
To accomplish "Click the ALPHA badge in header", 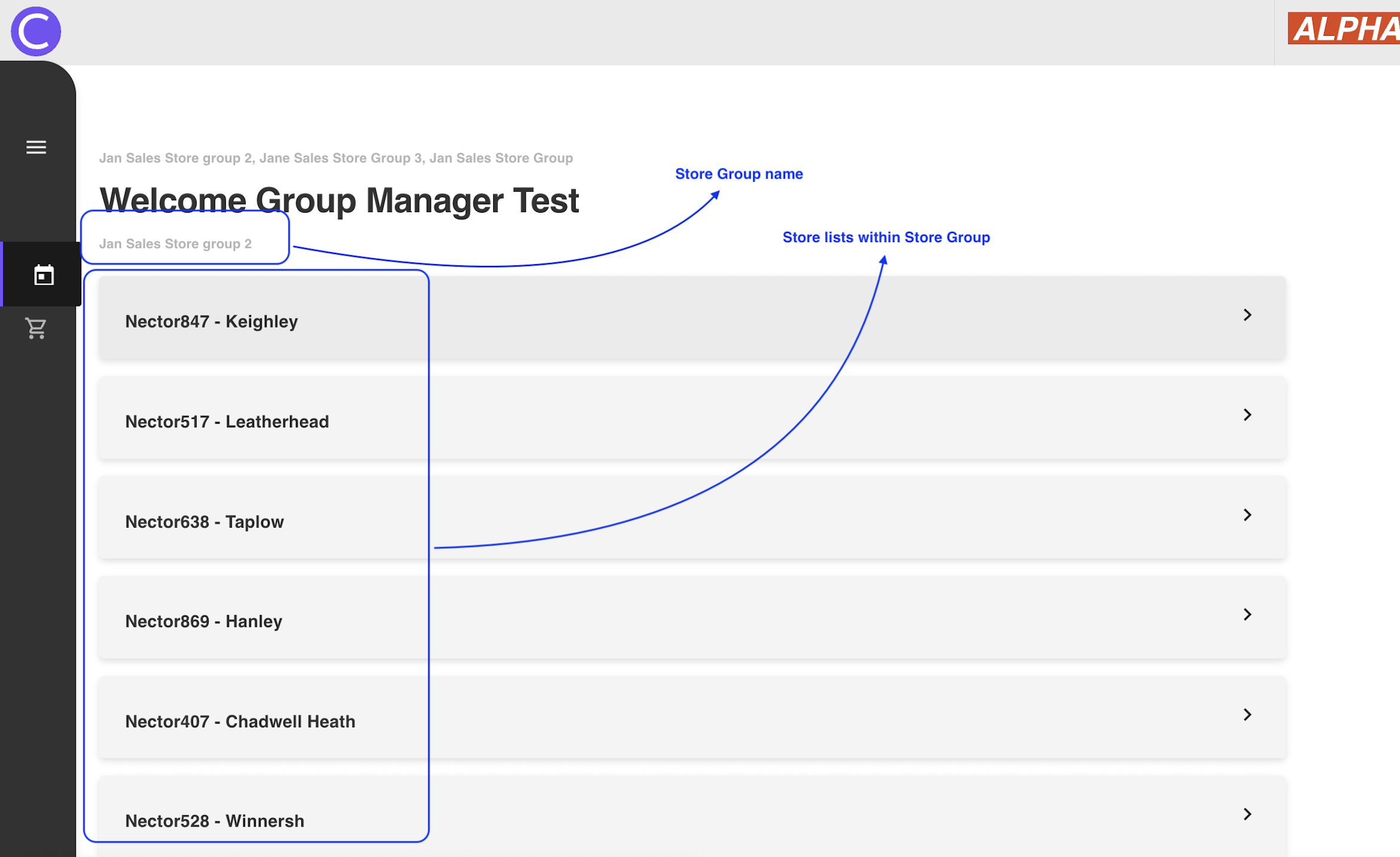I will (1343, 29).
